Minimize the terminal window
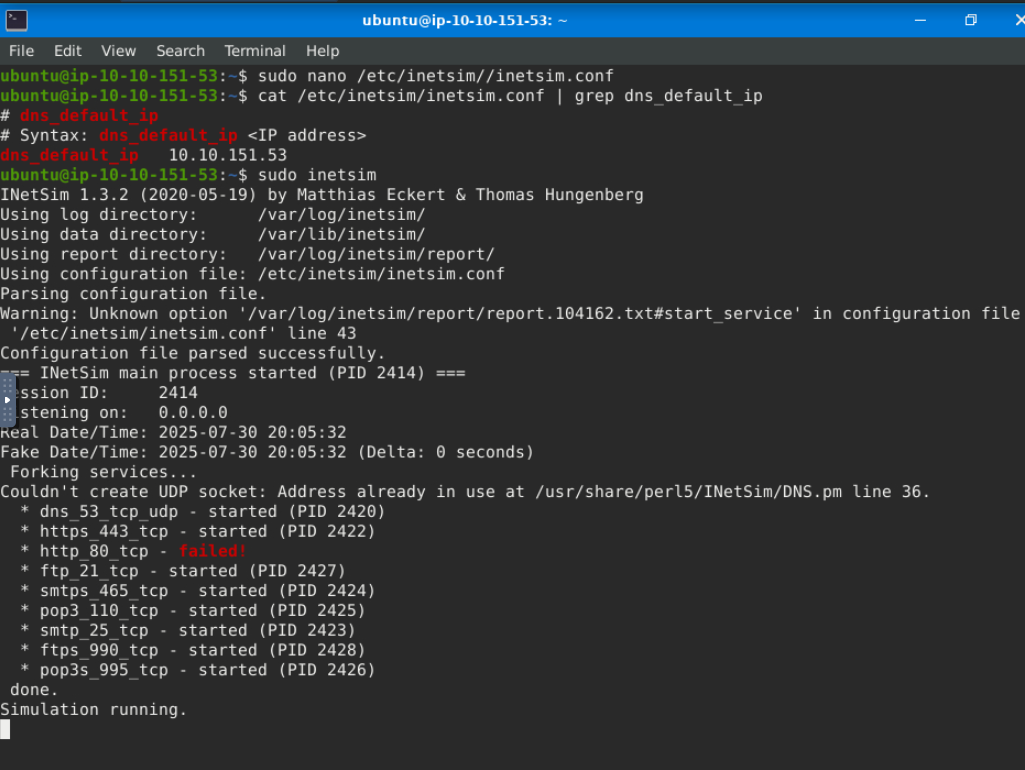Image resolution: width=1025 pixels, height=770 pixels. [x=920, y=20]
